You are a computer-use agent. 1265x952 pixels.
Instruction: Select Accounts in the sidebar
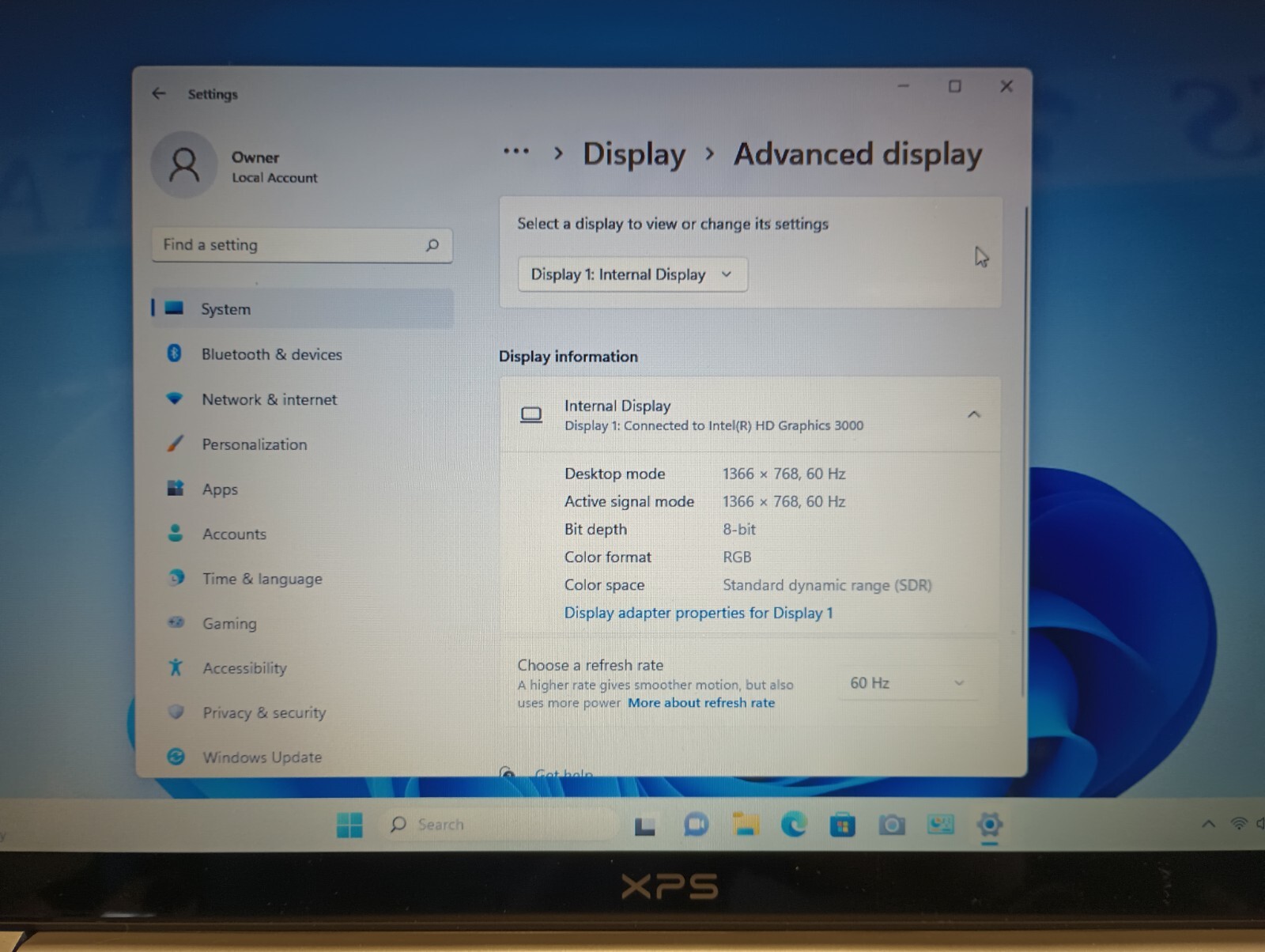pyautogui.click(x=302, y=534)
